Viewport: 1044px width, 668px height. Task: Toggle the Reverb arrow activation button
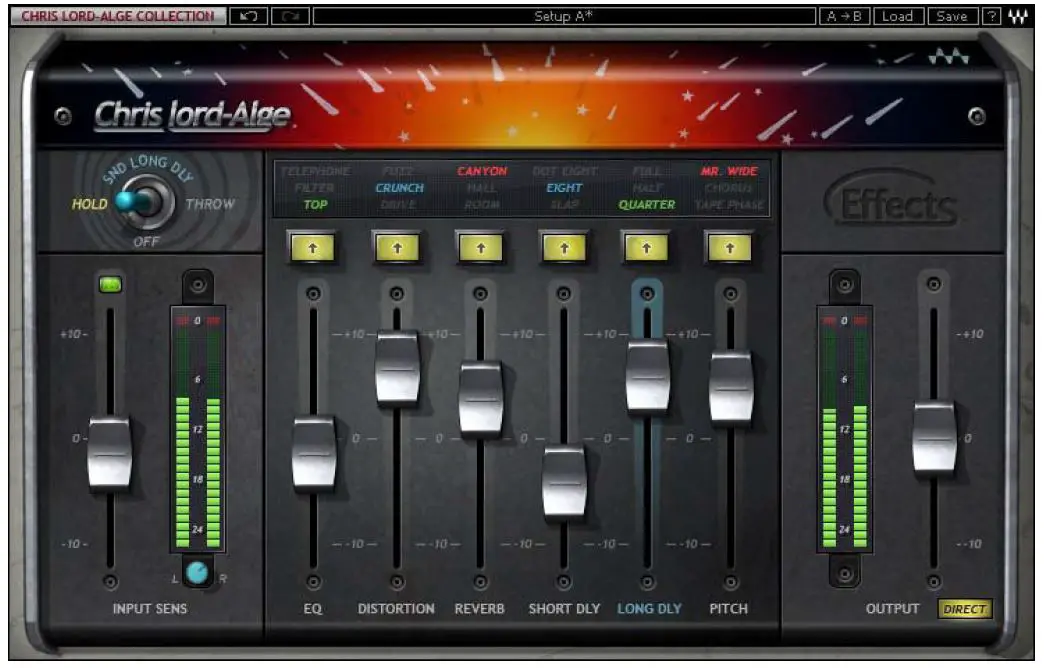click(479, 247)
